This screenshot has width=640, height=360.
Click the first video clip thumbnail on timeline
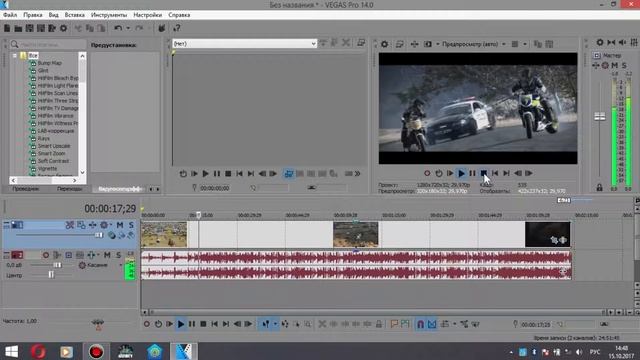click(164, 234)
